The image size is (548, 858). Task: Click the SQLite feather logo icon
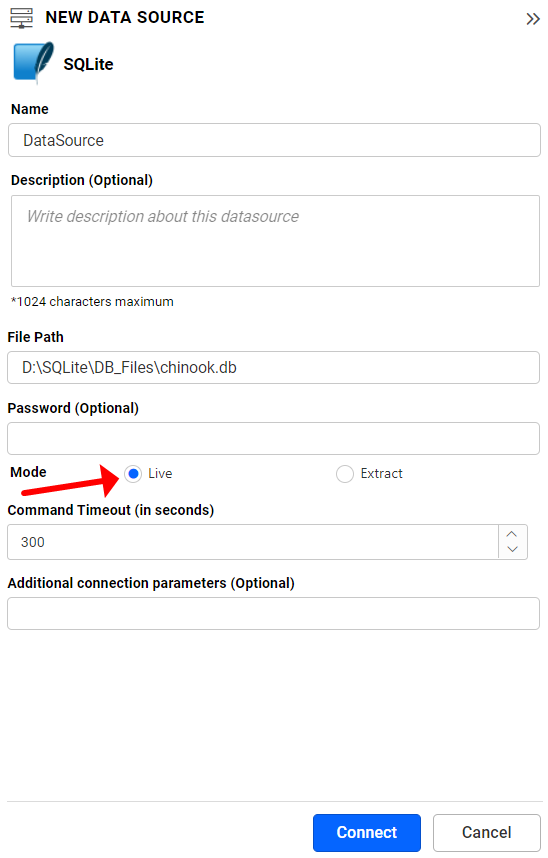[34, 62]
